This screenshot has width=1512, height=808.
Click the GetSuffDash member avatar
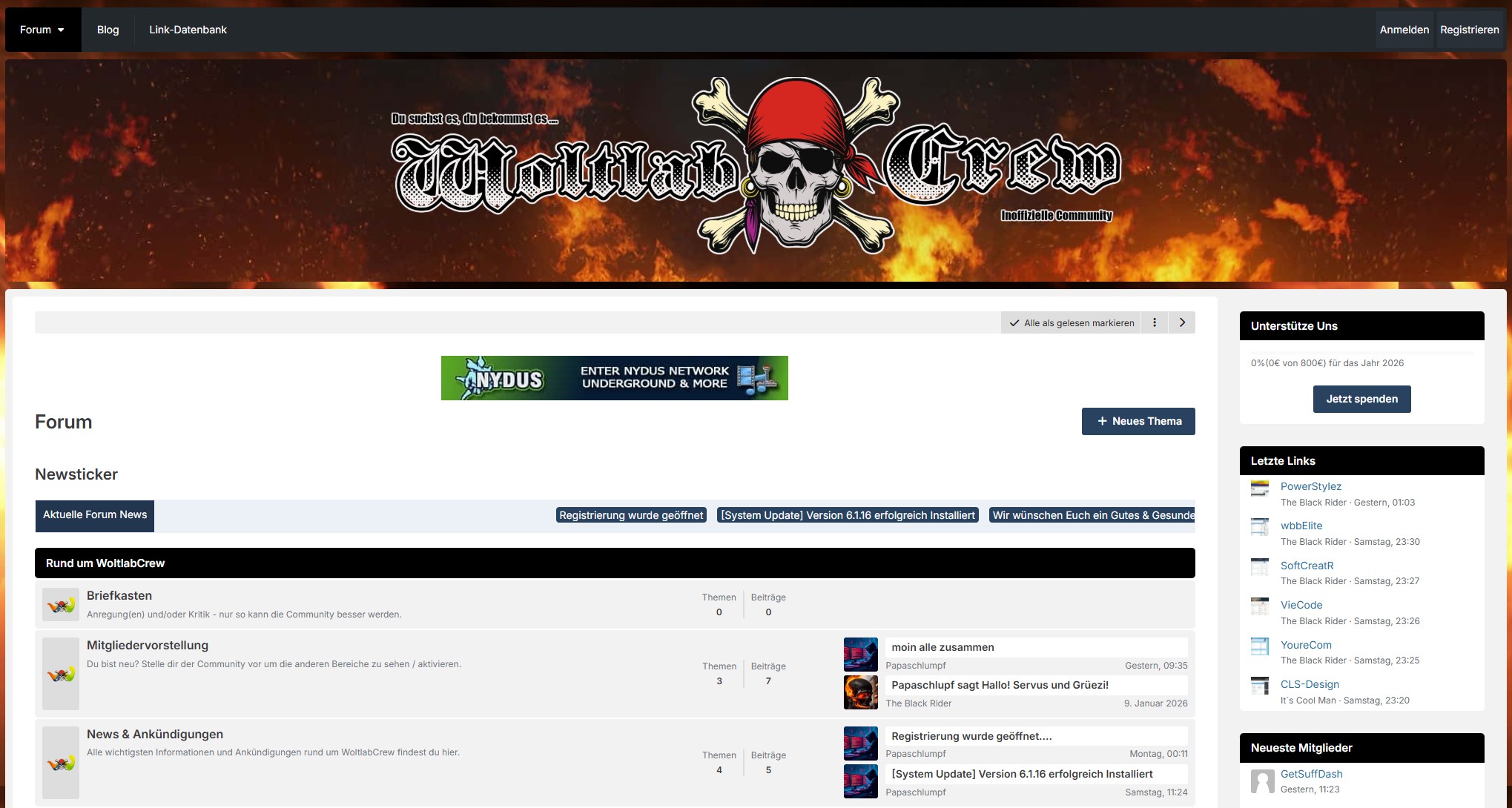point(1262,781)
